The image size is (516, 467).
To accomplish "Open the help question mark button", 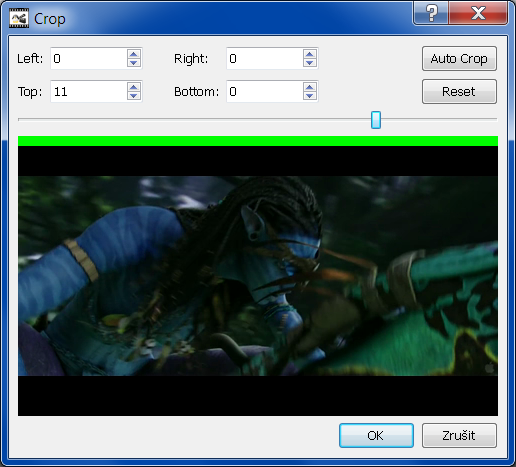I will pyautogui.click(x=431, y=13).
